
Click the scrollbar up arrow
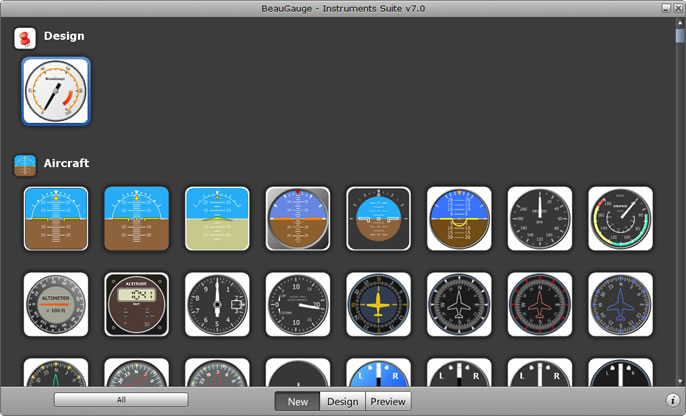pos(680,24)
